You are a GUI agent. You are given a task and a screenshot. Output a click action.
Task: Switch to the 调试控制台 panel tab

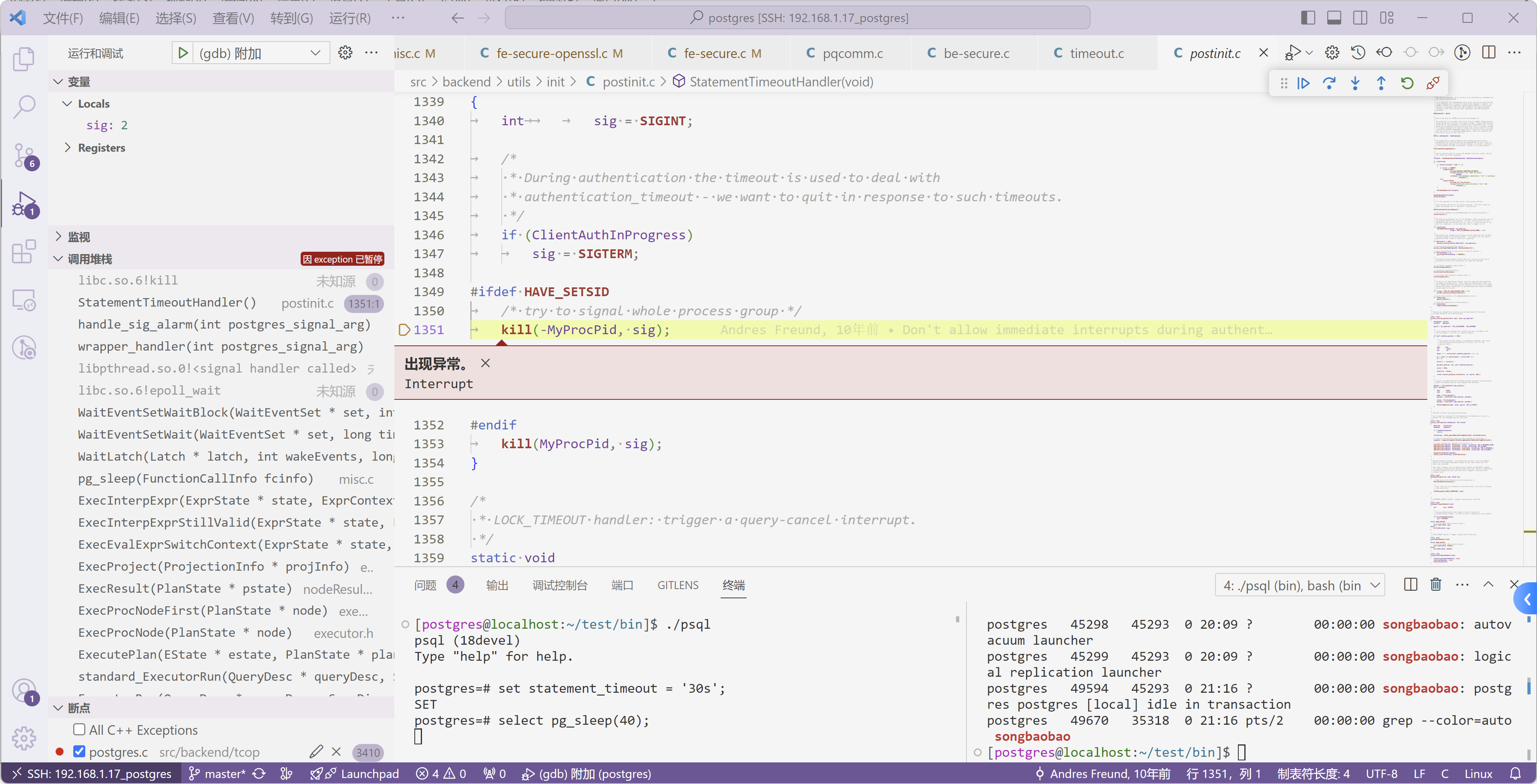click(559, 585)
